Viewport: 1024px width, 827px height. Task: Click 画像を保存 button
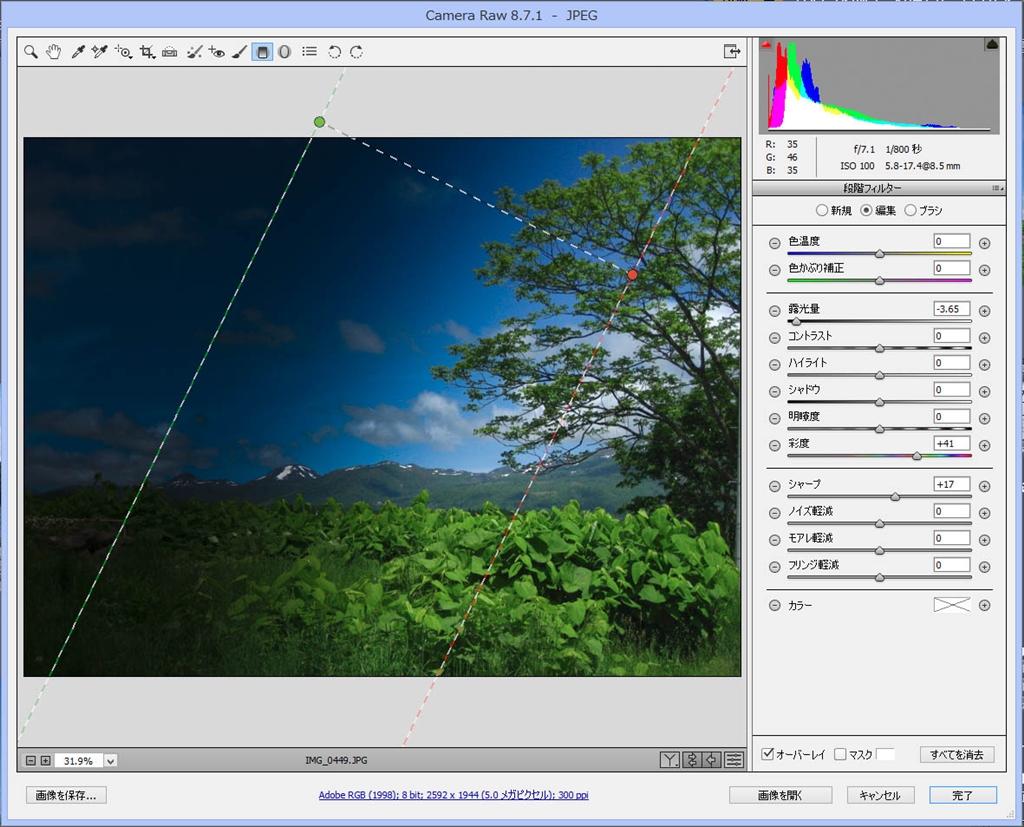point(66,795)
